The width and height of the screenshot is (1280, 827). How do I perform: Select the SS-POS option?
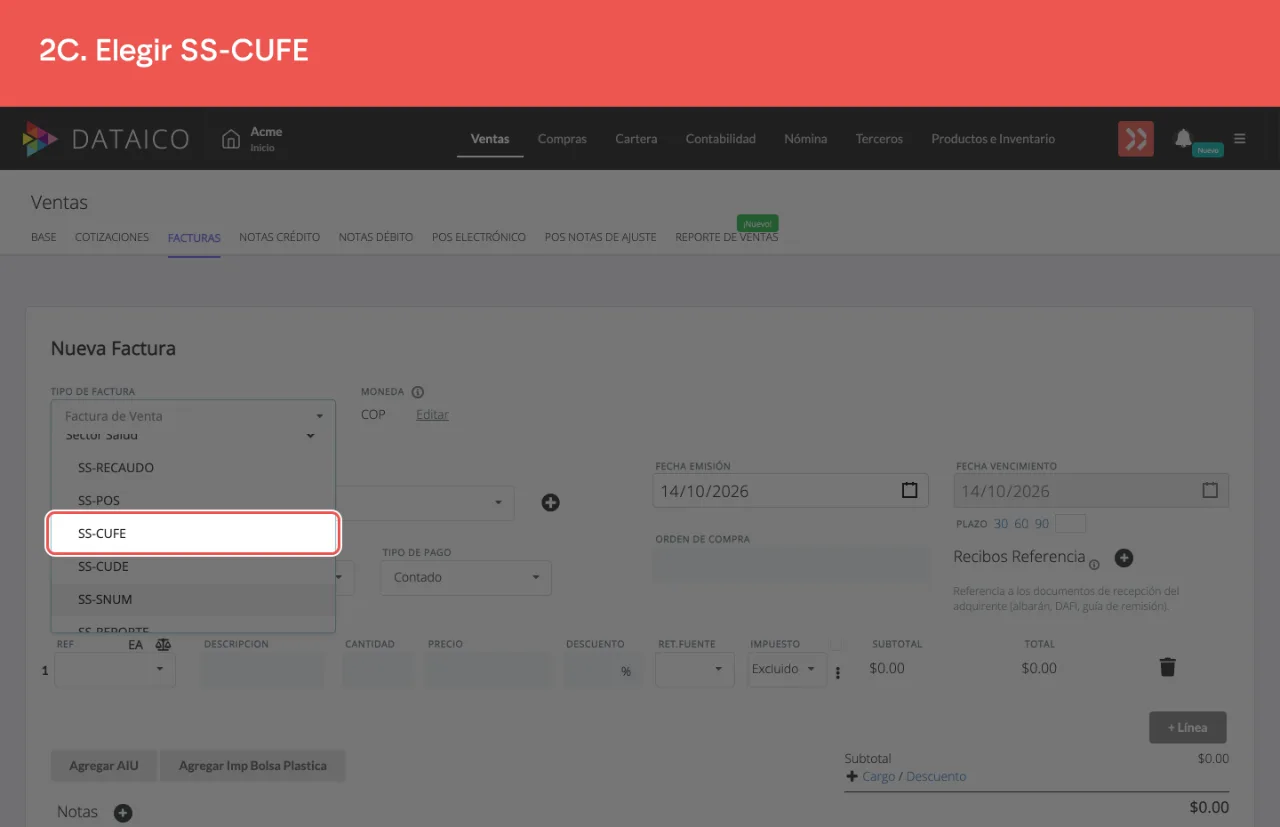click(193, 500)
